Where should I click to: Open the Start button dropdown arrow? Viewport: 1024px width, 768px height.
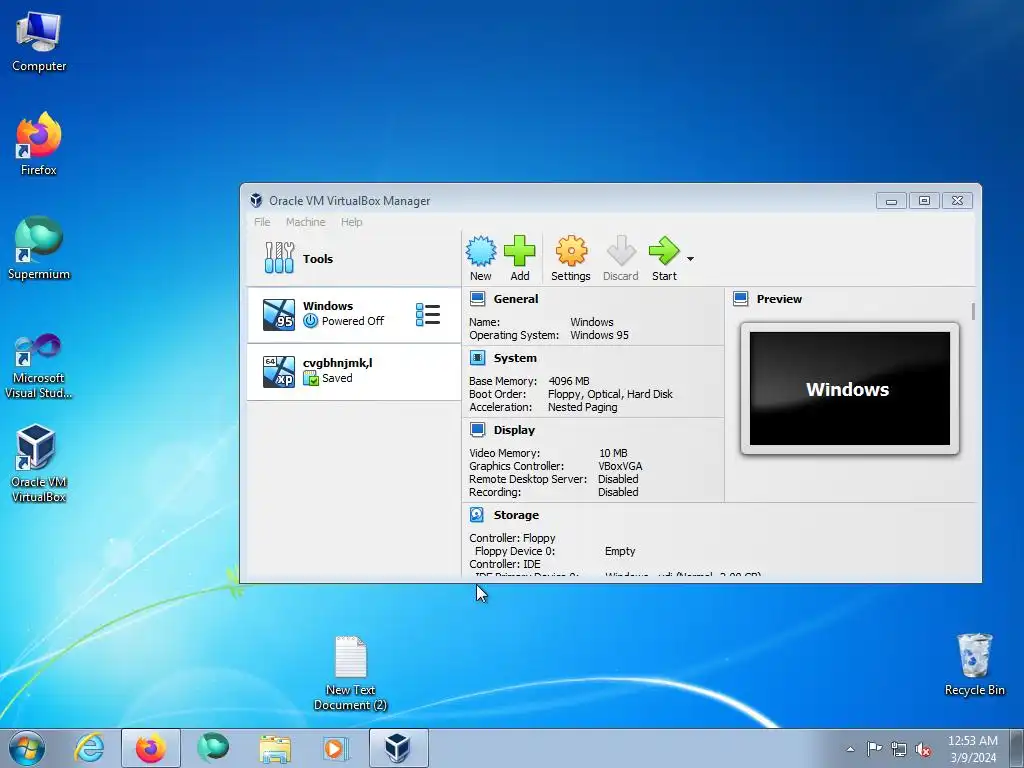coord(690,259)
